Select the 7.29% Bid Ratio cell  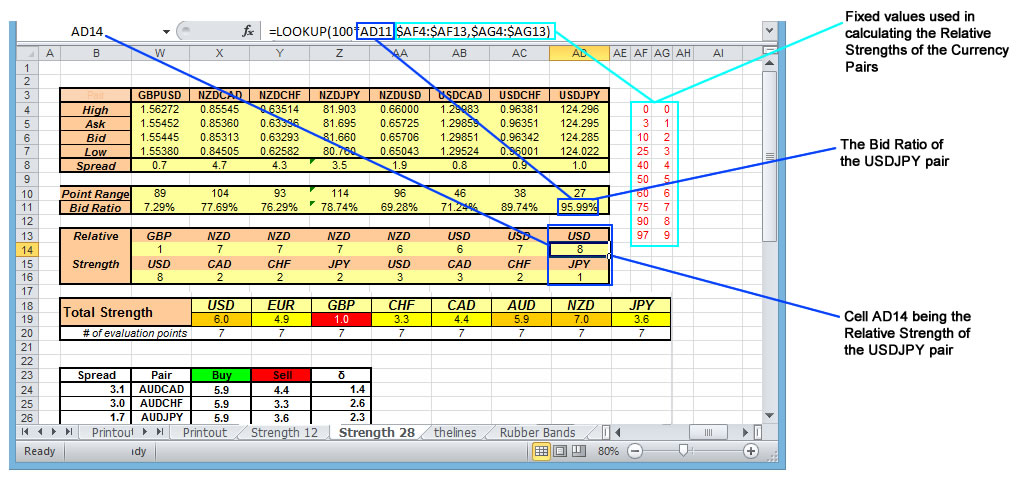pyautogui.click(x=160, y=207)
